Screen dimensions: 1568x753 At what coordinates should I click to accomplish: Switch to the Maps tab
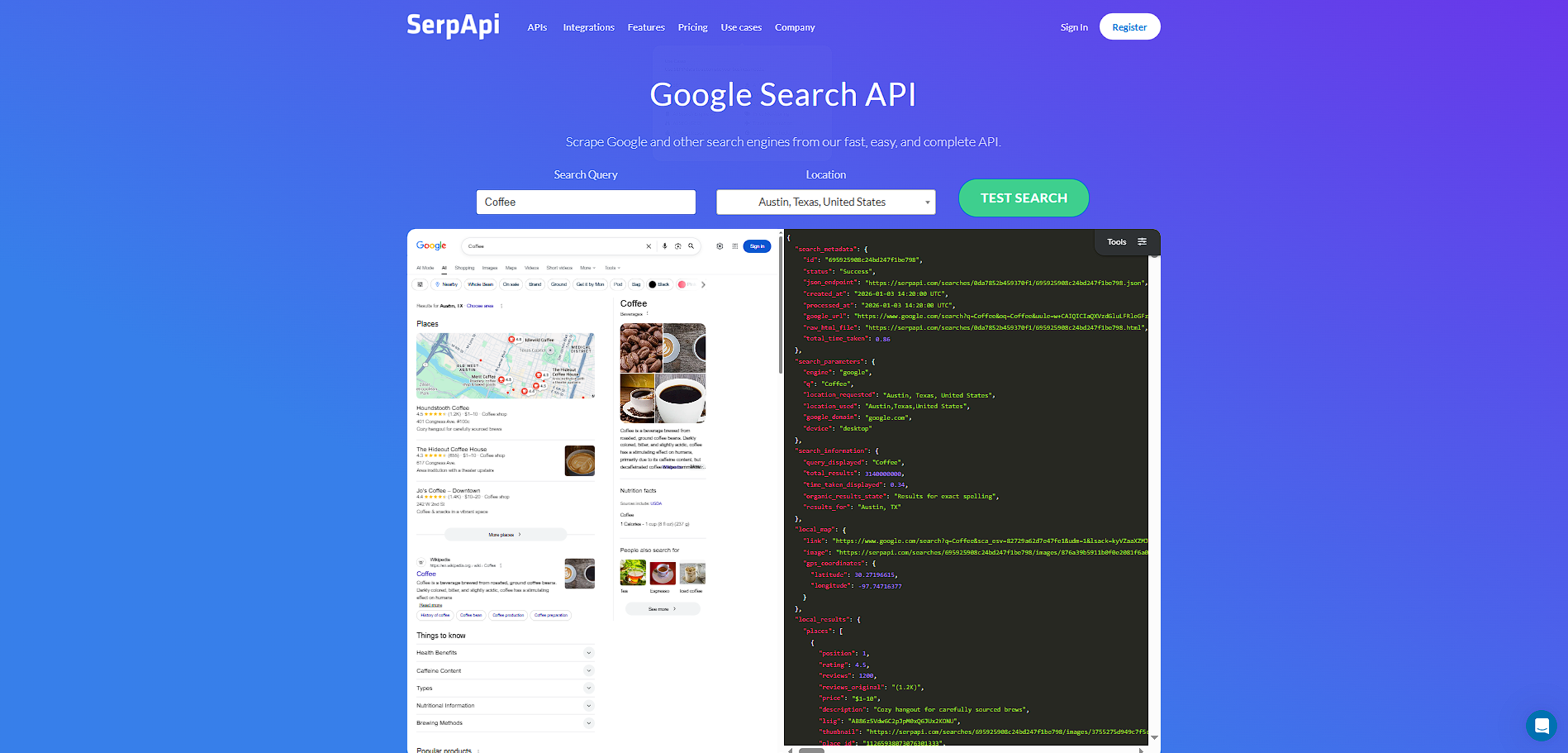point(511,268)
